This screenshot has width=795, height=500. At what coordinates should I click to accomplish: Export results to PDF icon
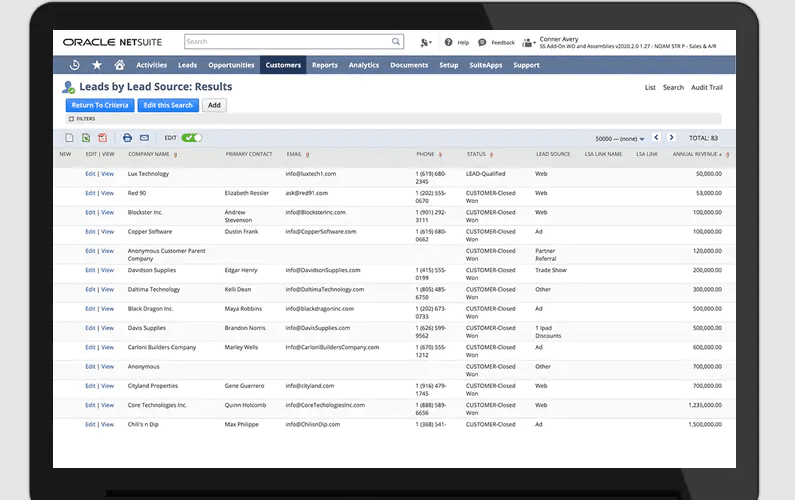(102, 137)
